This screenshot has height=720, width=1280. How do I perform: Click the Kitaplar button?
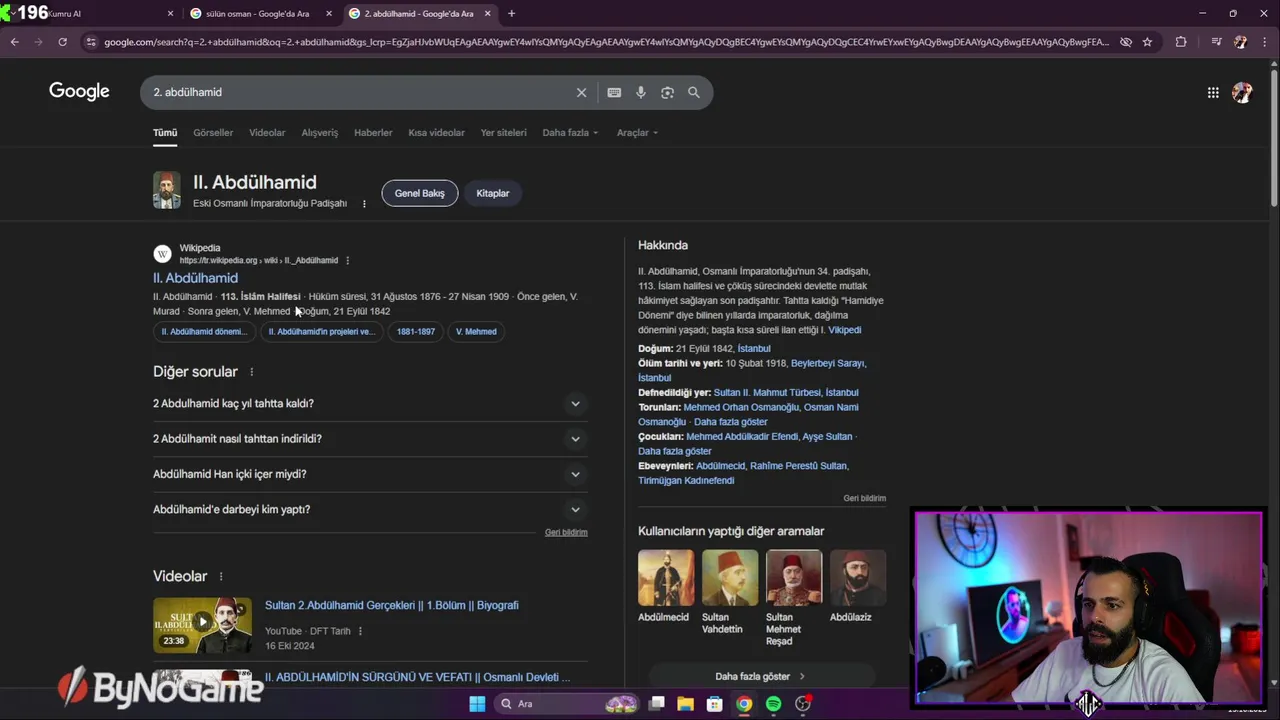click(493, 193)
